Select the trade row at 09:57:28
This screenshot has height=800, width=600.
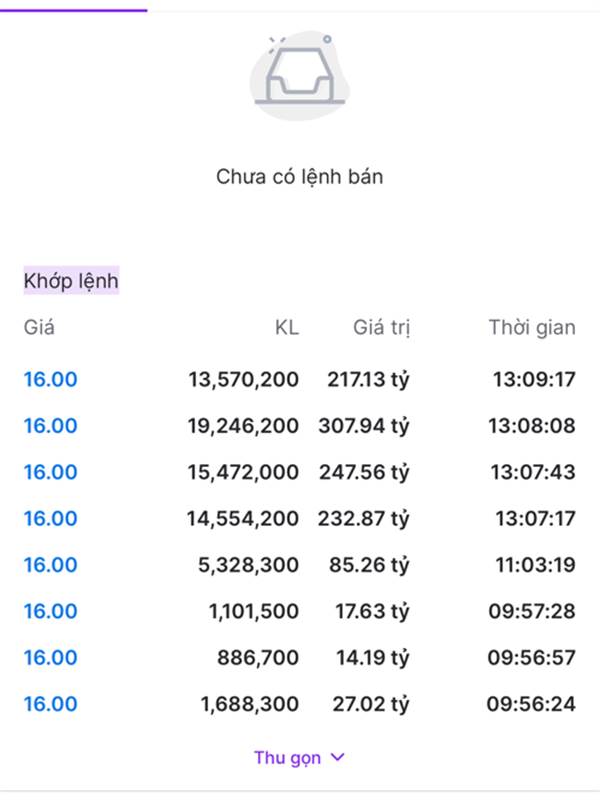point(299,611)
